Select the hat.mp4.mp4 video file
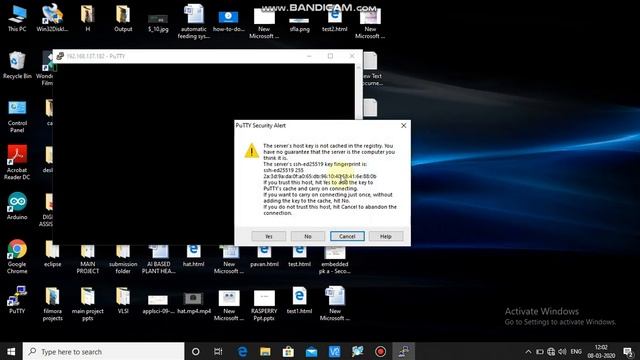The height and width of the screenshot is (360, 640). click(x=193, y=303)
